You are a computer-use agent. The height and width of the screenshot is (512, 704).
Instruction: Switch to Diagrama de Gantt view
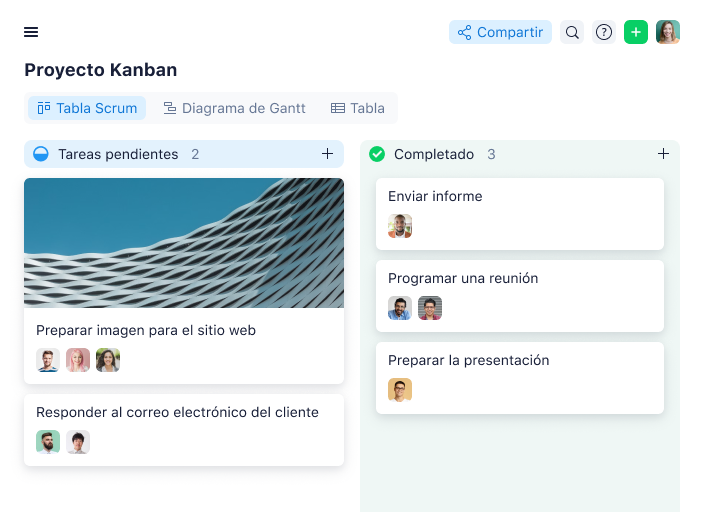tap(234, 108)
